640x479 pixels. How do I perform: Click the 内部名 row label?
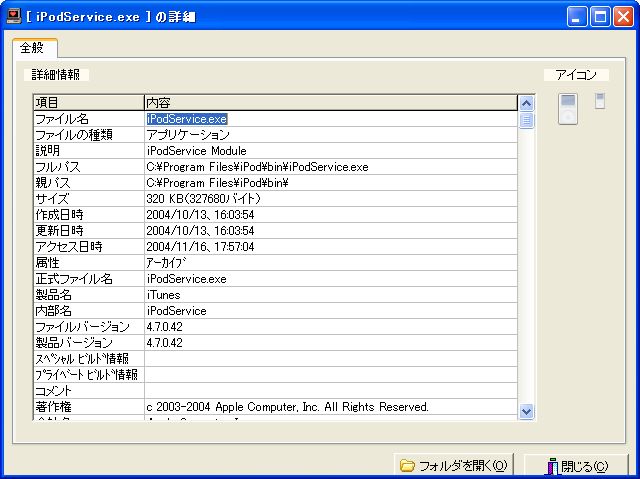53,310
